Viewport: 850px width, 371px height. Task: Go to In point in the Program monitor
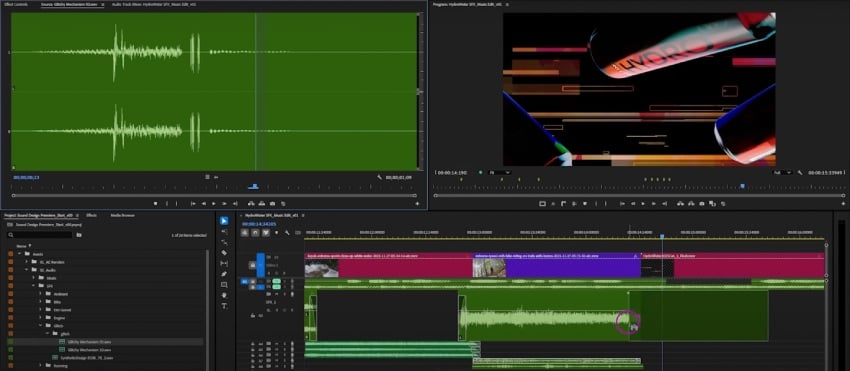(622, 204)
